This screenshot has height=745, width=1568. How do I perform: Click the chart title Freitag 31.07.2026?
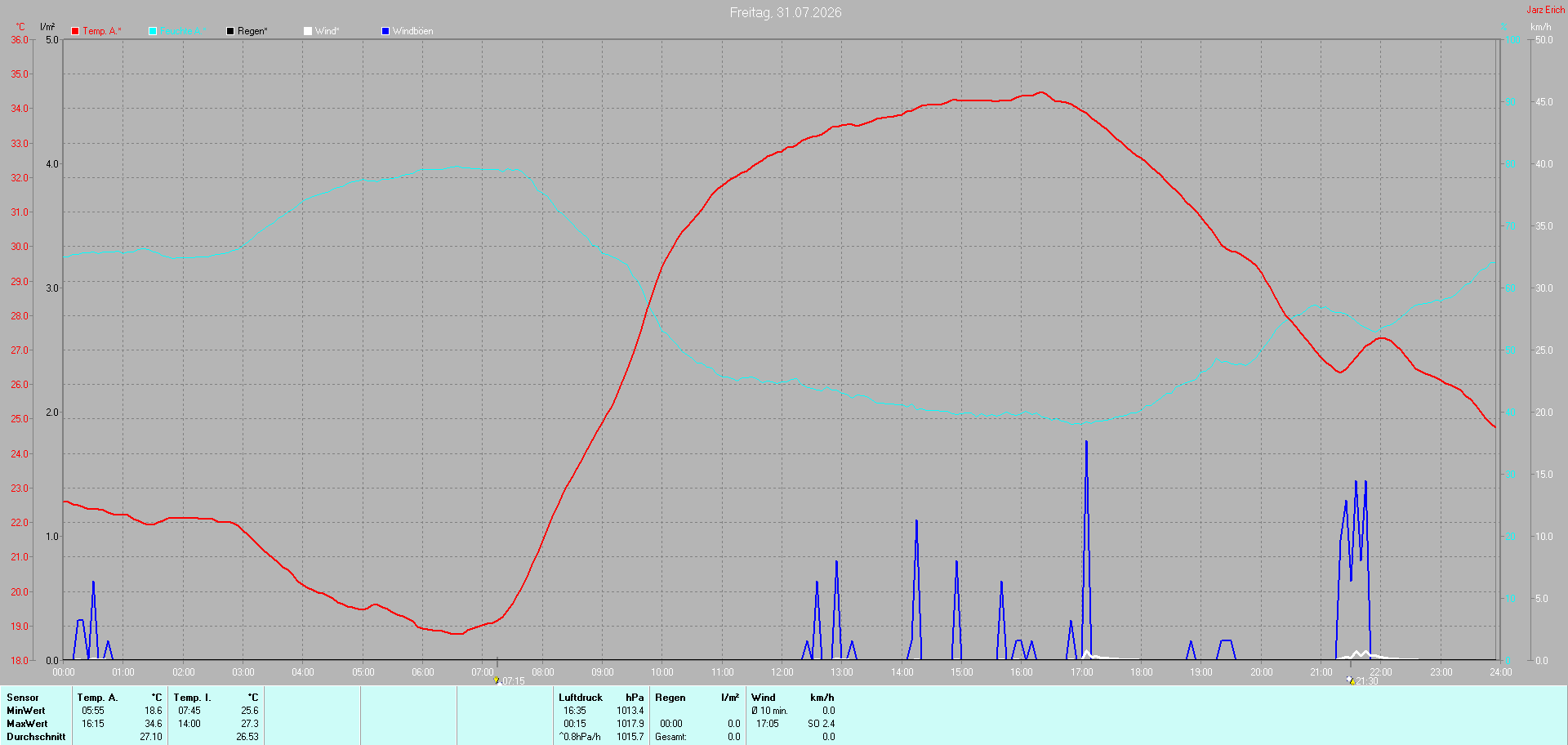[786, 12]
